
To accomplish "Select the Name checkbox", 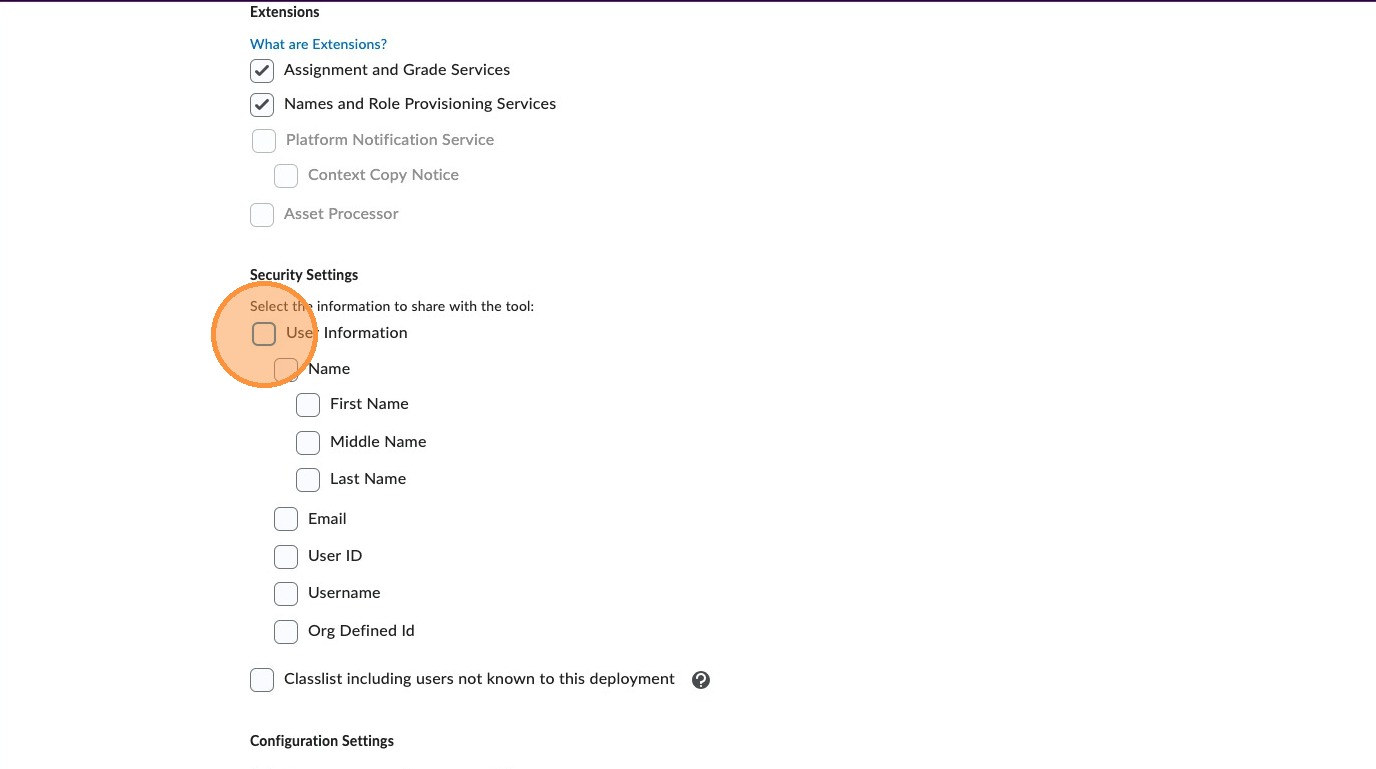I will pos(286,370).
